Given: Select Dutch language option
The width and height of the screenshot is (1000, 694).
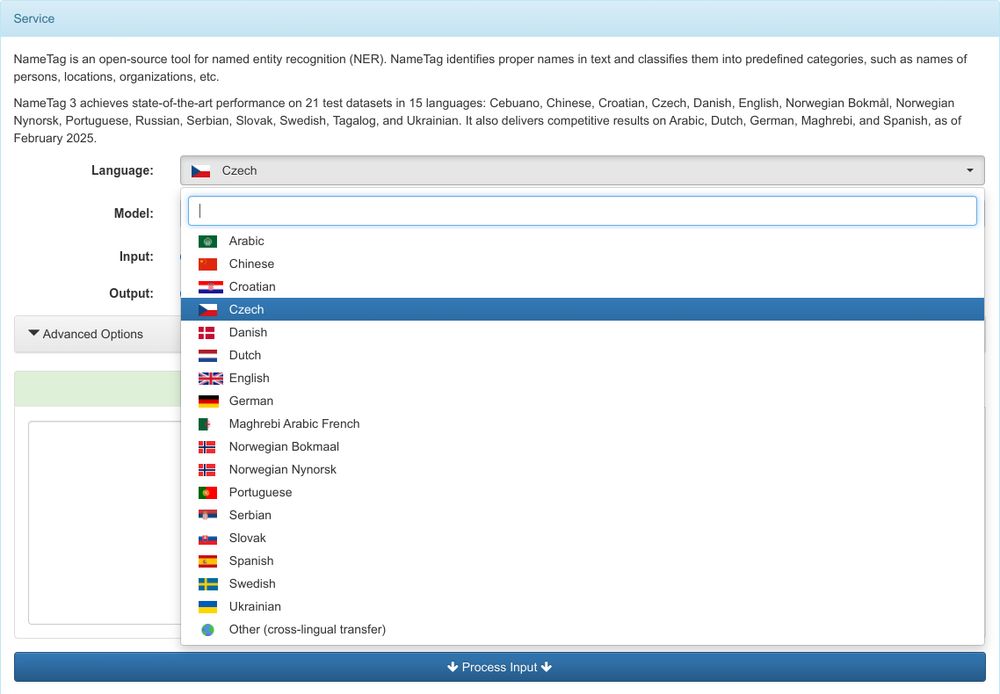Looking at the screenshot, I should [582, 355].
